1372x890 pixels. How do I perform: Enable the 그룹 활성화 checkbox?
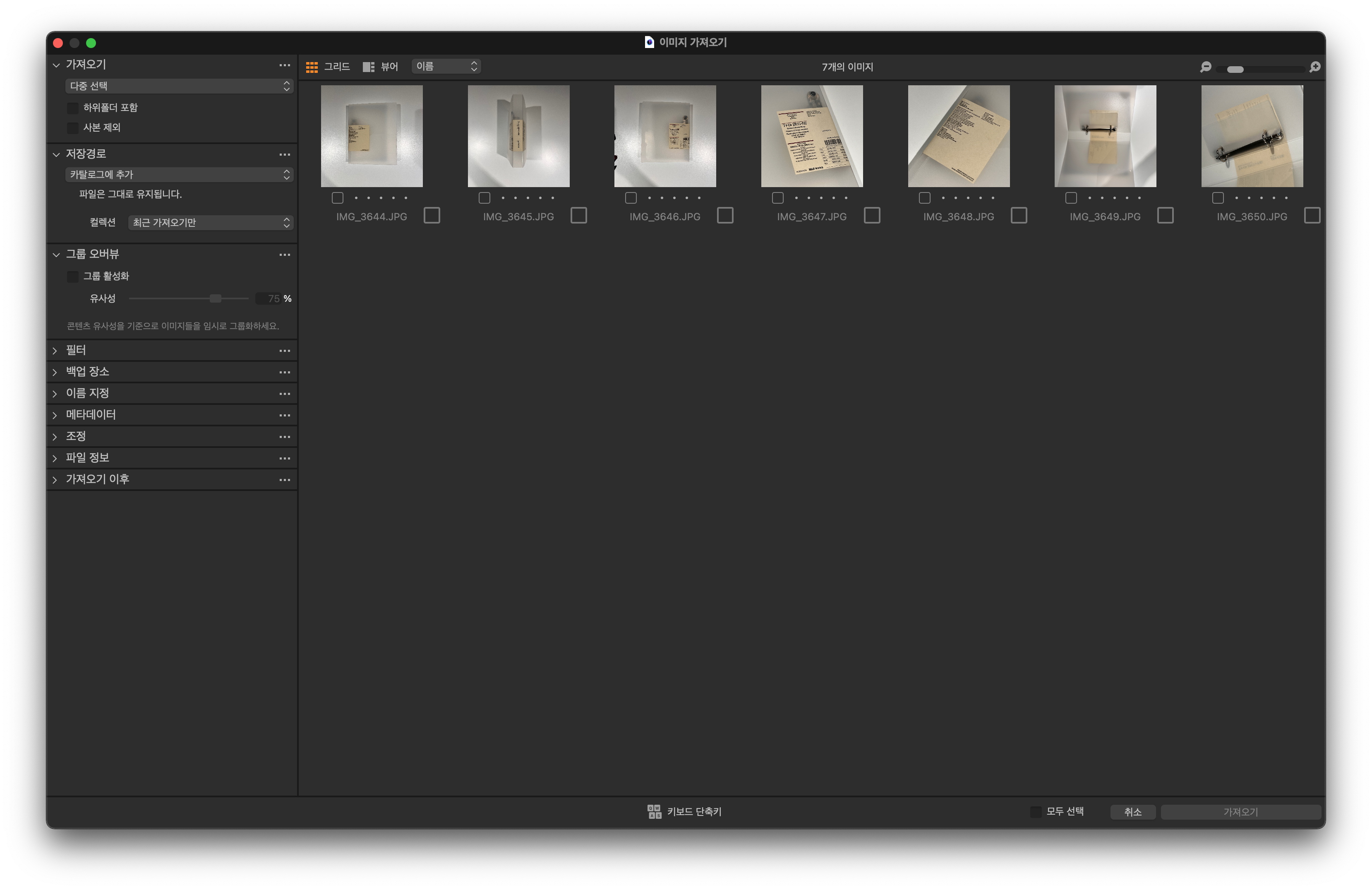coord(73,276)
